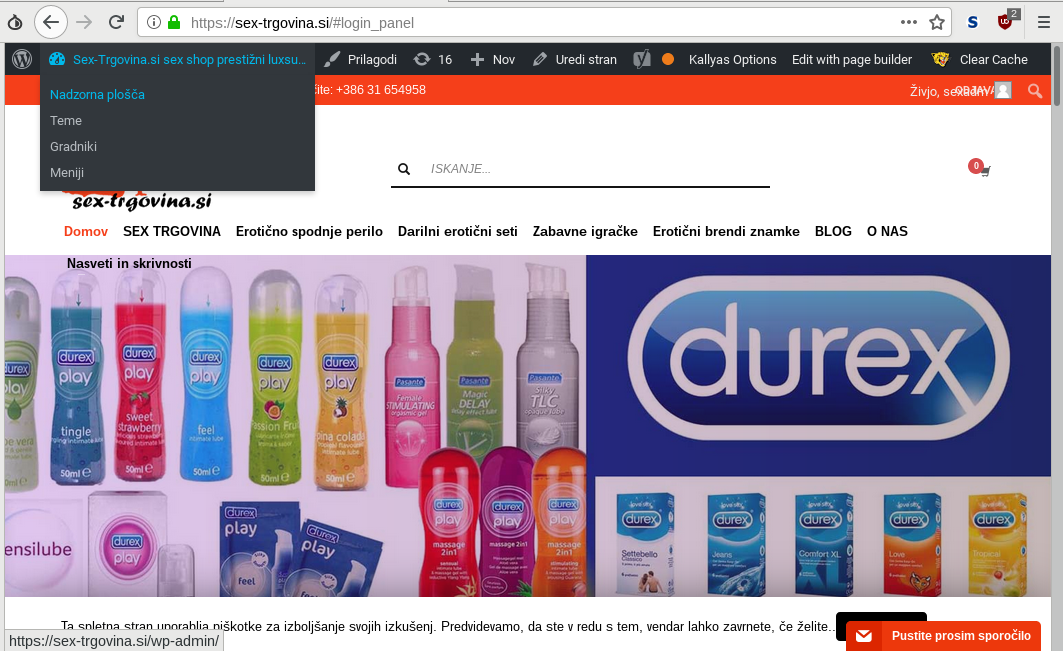
Task: Open Kallyas Options in admin bar
Action: 733,60
